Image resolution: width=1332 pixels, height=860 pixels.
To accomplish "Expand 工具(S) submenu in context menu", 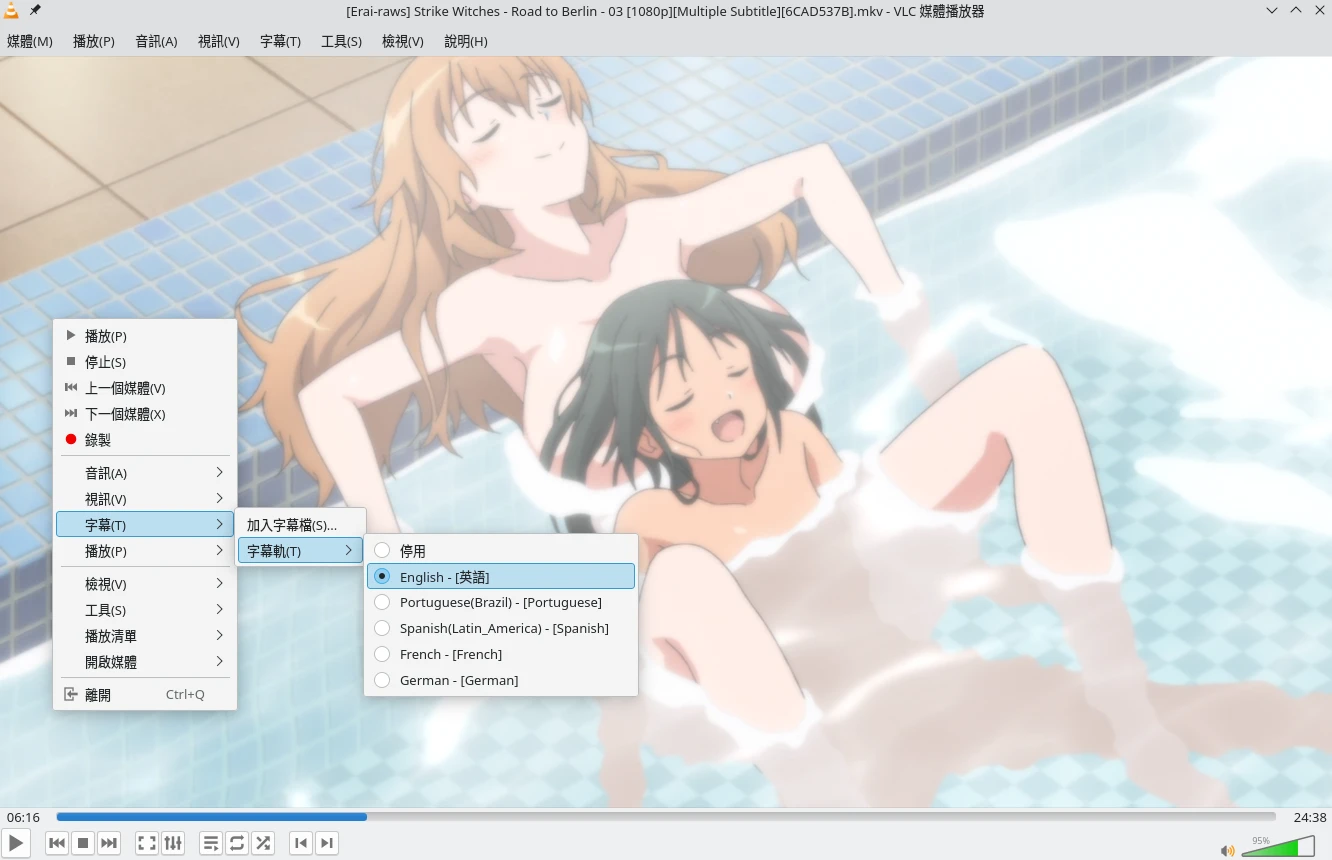I will [x=145, y=609].
